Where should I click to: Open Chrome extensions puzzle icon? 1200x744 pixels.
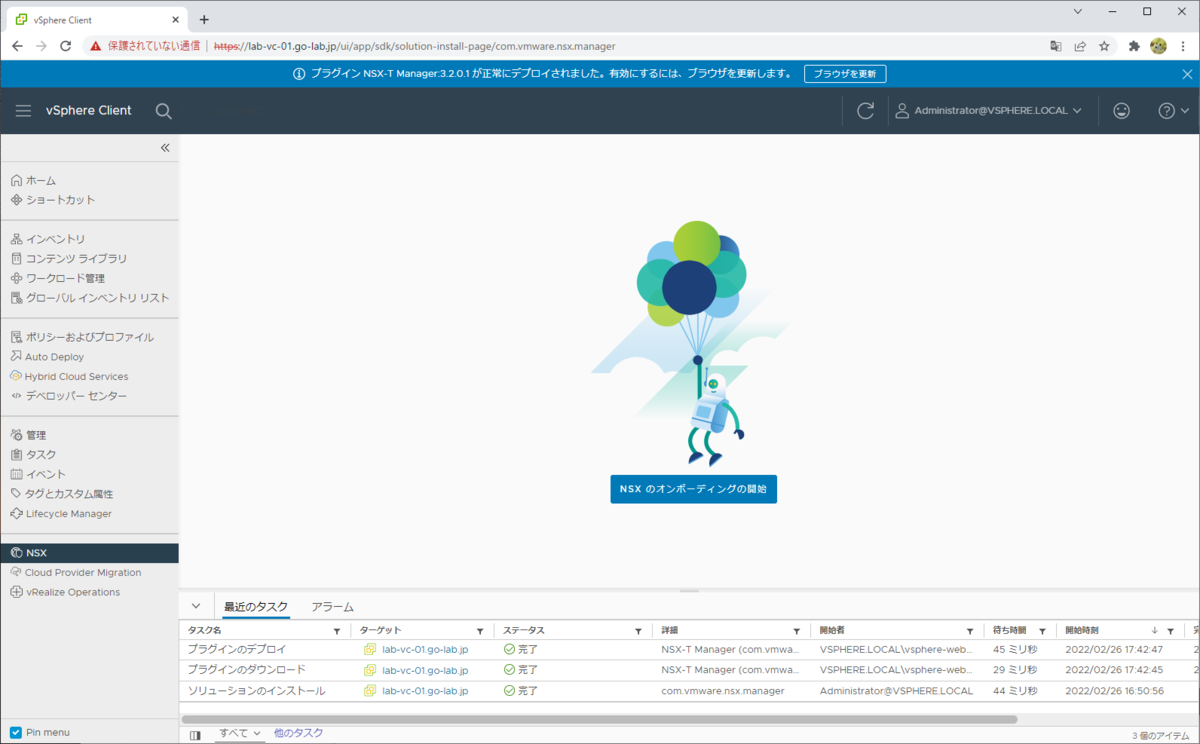pos(1134,46)
